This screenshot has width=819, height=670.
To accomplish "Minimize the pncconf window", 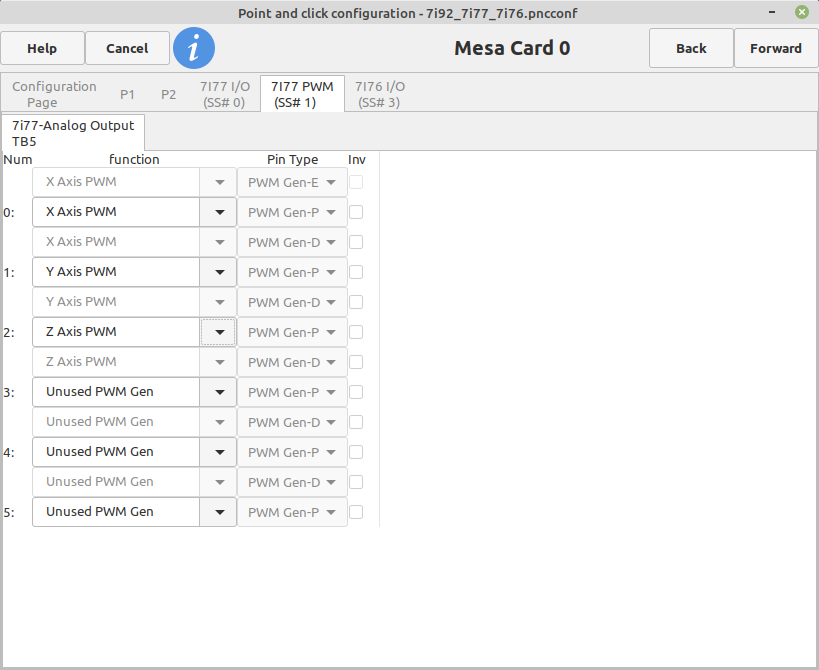I will click(x=772, y=12).
